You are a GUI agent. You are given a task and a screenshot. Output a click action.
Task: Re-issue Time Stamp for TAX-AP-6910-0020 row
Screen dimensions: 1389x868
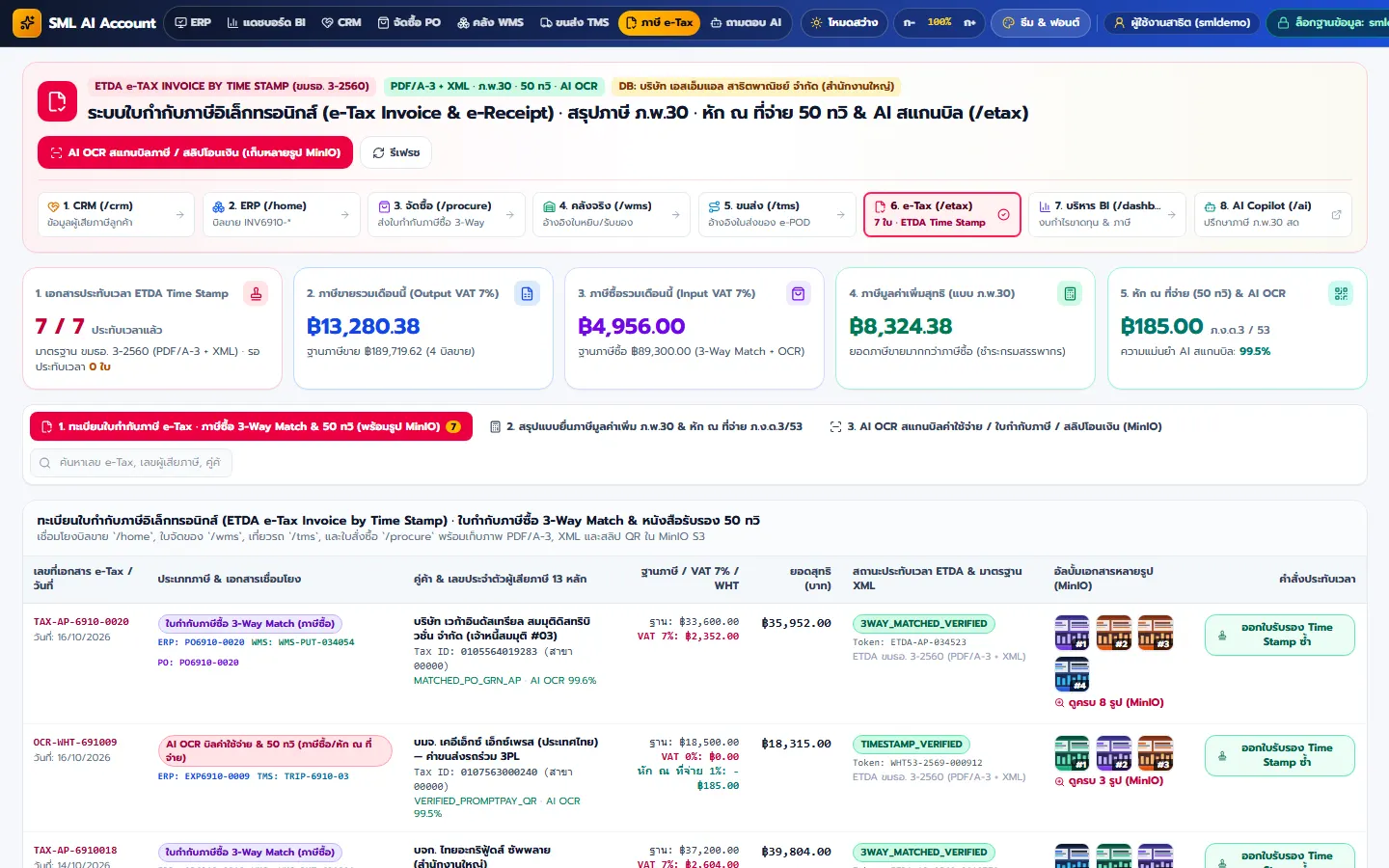click(x=1279, y=635)
